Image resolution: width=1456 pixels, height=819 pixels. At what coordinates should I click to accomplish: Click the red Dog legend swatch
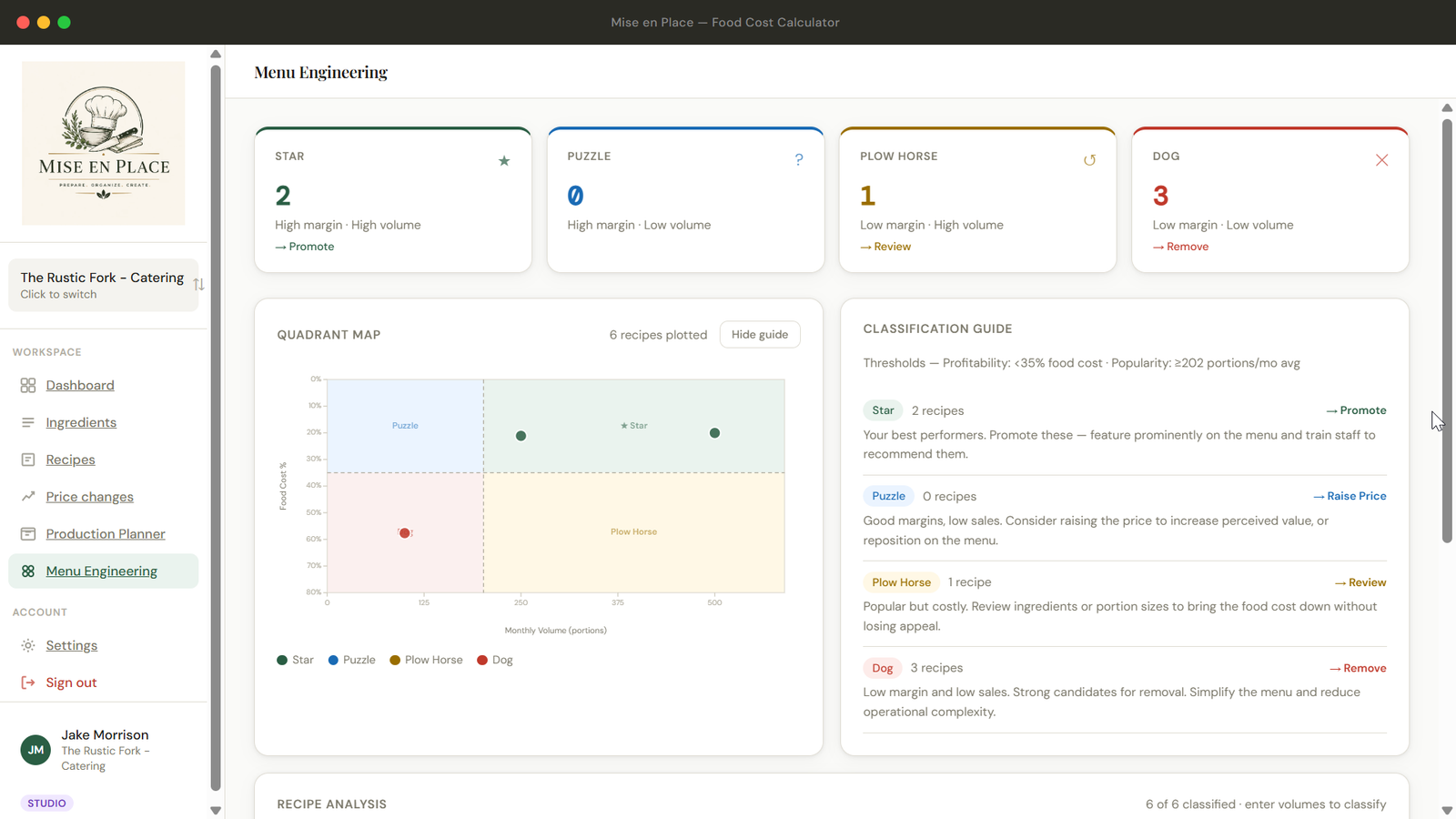pos(482,661)
